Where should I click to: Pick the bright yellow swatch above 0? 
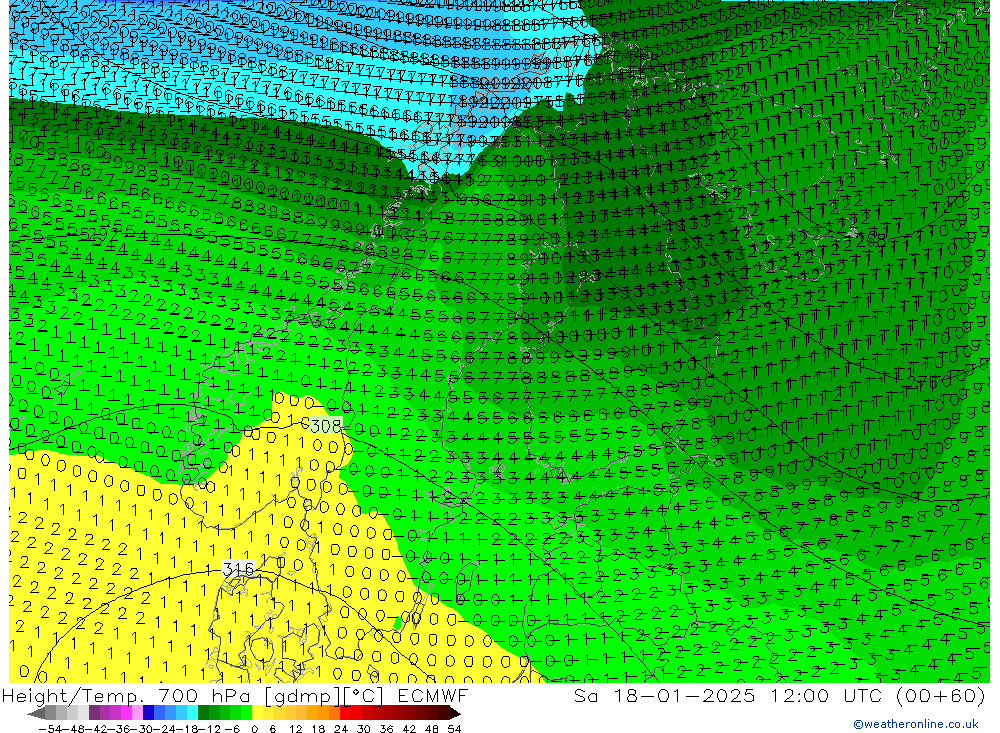pyautogui.click(x=257, y=713)
